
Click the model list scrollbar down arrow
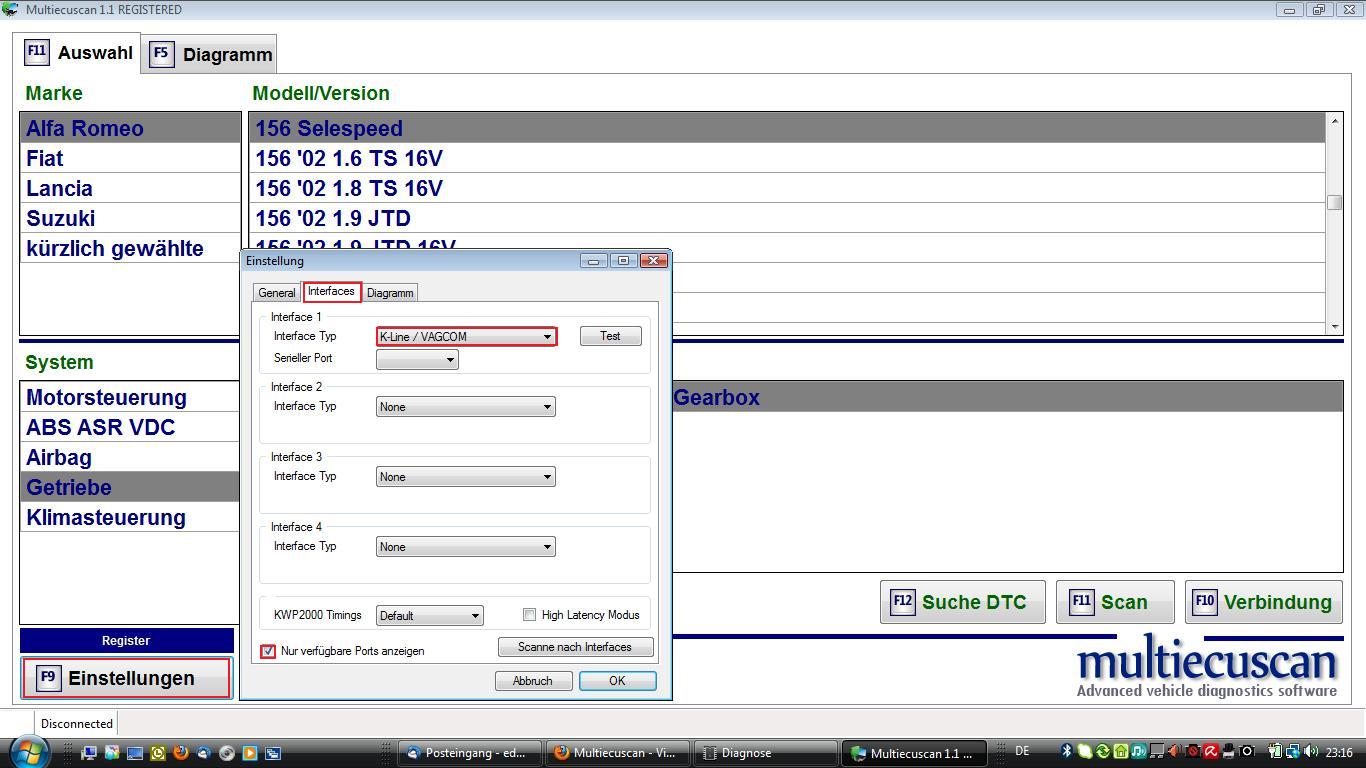pyautogui.click(x=1334, y=327)
